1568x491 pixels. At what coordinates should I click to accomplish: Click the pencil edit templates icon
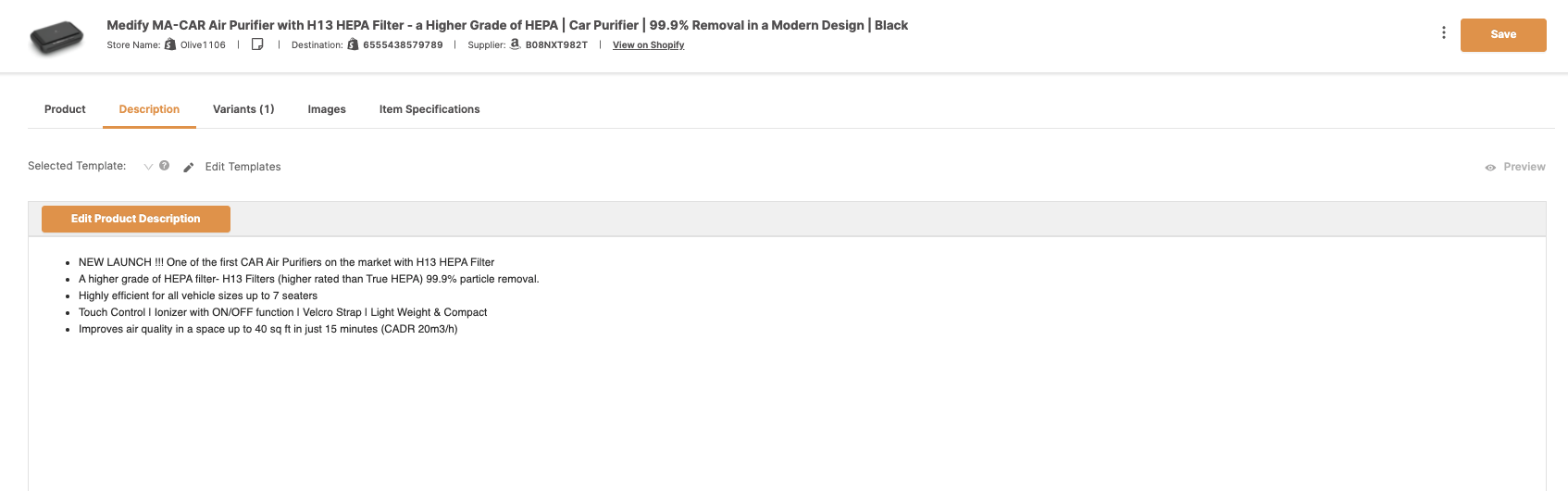pos(189,168)
